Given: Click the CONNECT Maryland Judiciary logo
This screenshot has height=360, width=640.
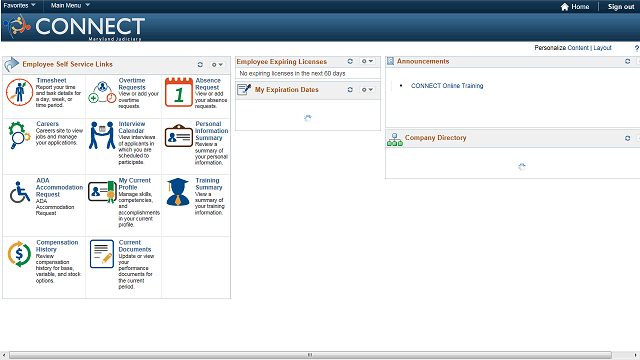Looking at the screenshot, I should click(x=74, y=27).
